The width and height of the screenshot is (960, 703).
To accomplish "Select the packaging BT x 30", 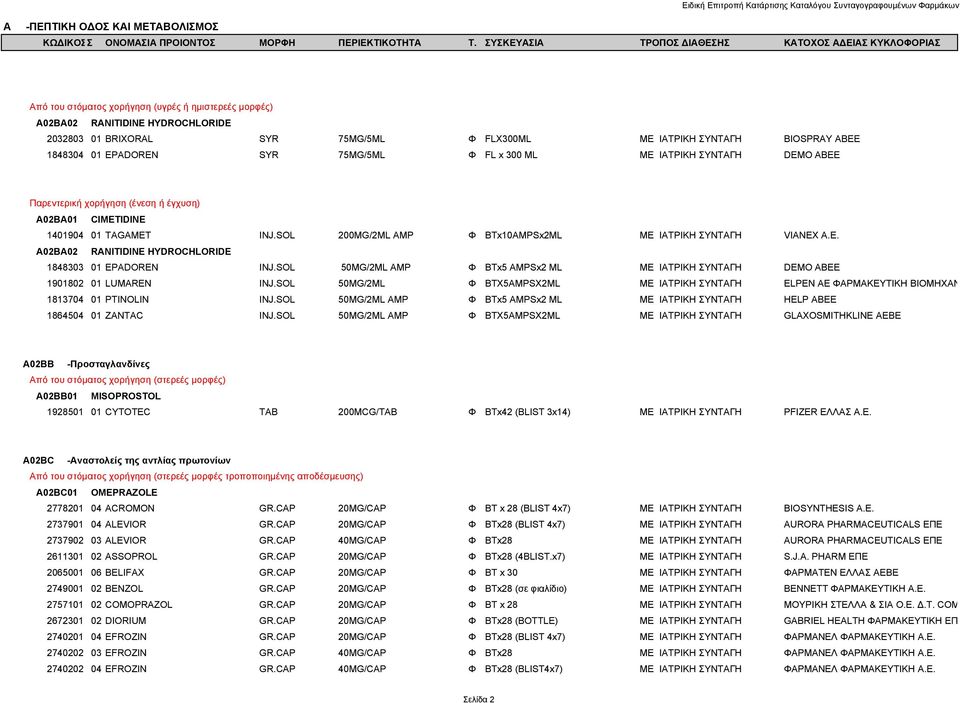I will pos(501,573).
